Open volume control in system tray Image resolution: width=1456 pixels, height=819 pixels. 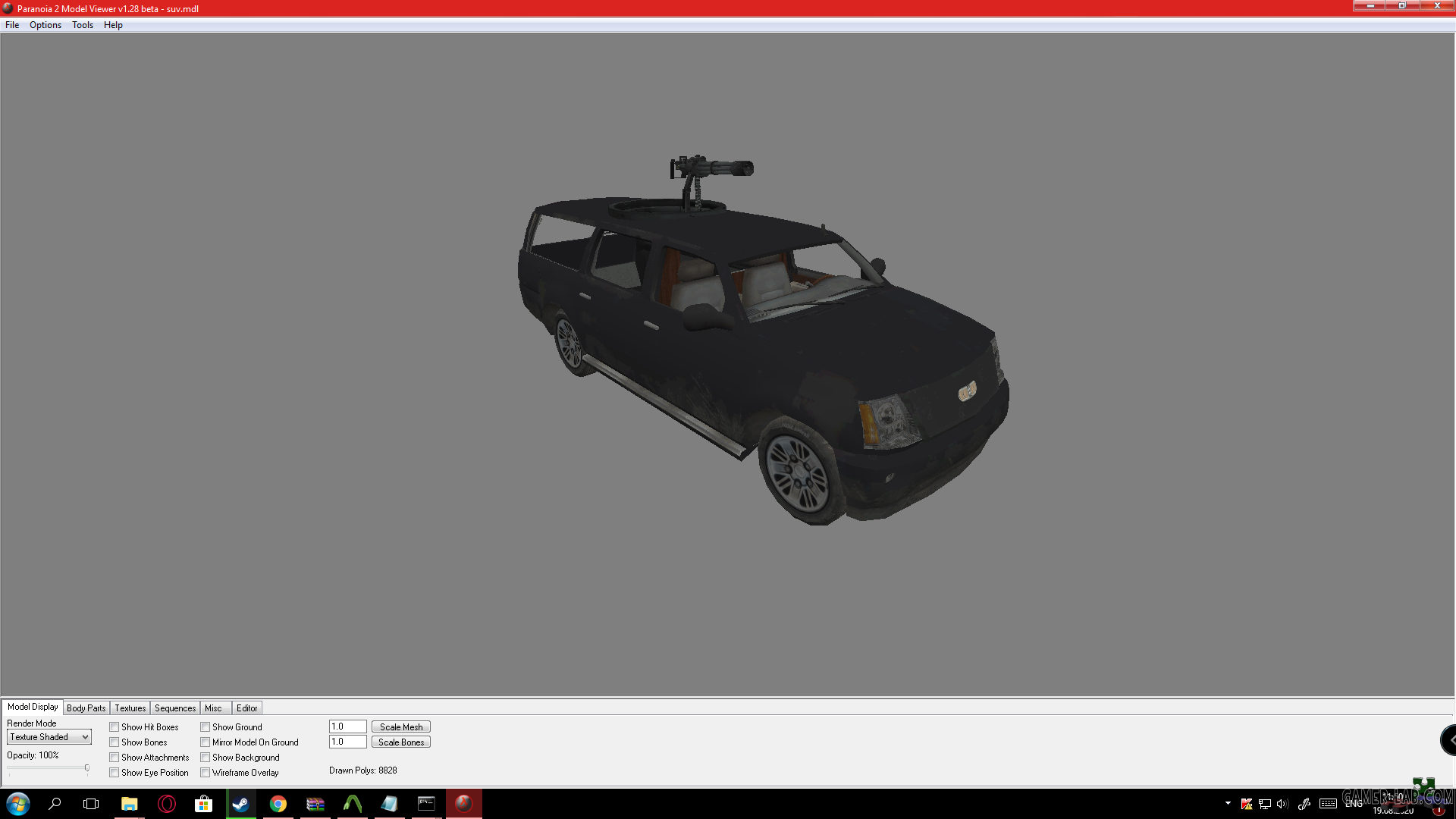pyautogui.click(x=1282, y=804)
